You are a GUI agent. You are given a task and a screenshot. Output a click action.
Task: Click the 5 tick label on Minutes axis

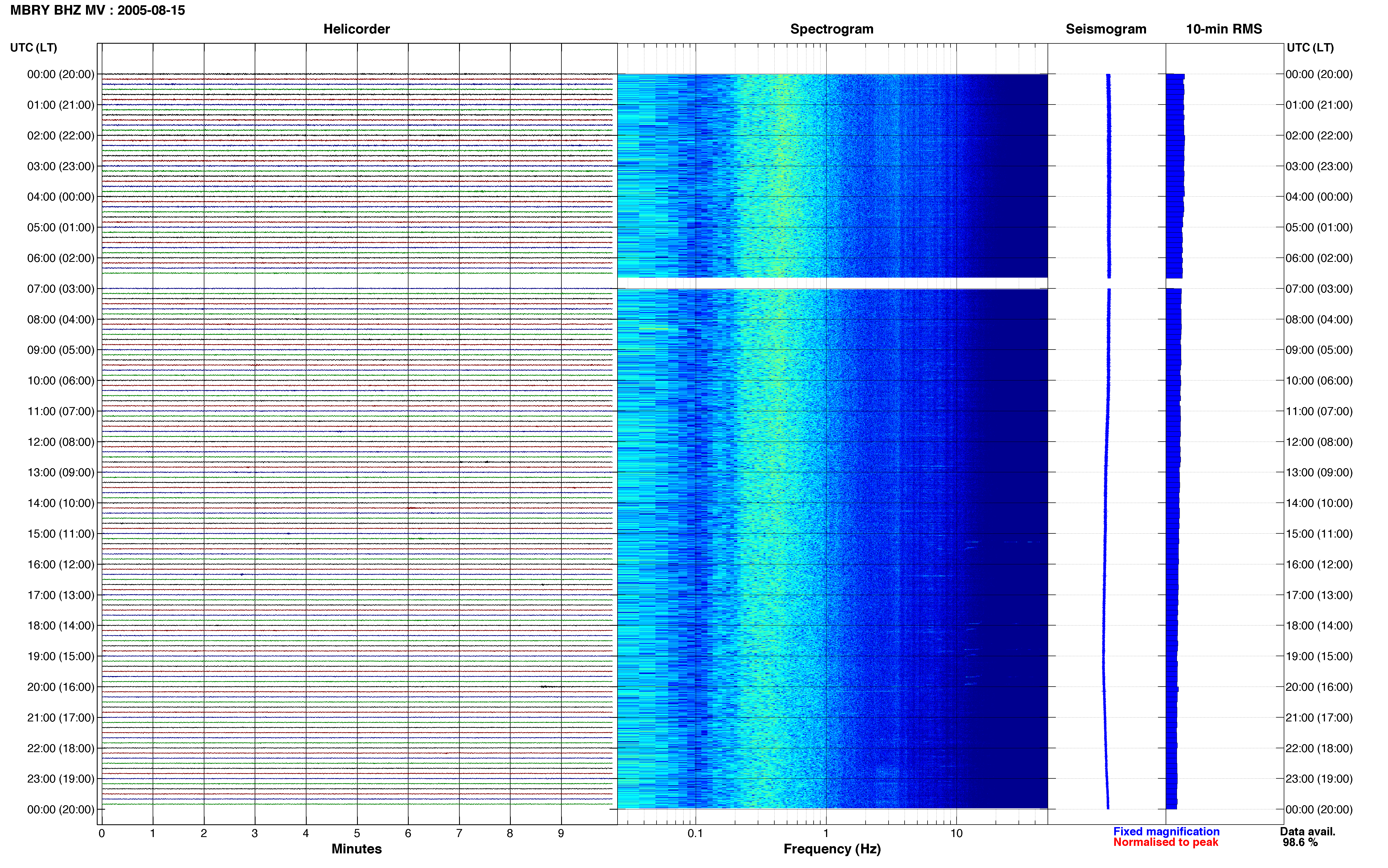tap(357, 833)
